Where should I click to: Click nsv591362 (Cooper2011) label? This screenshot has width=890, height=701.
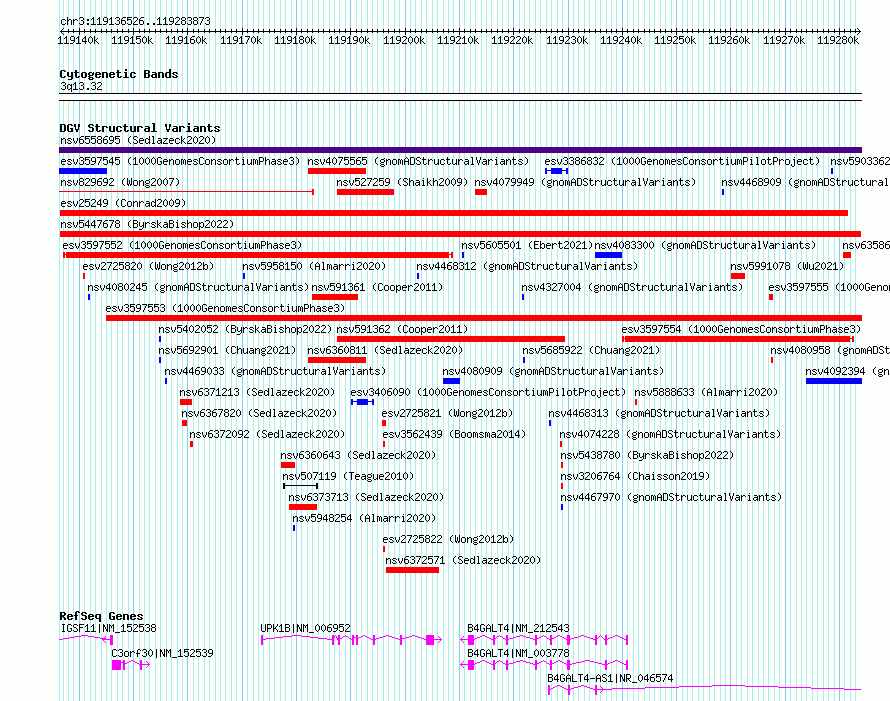tap(402, 329)
